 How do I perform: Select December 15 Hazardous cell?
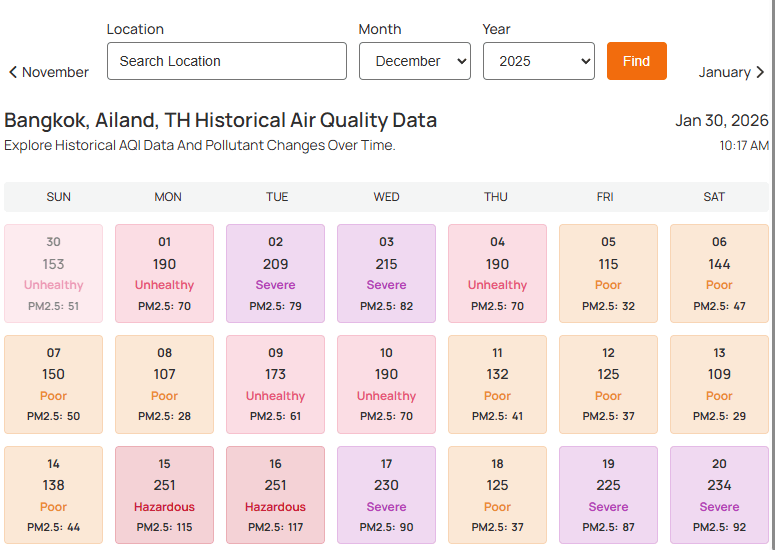coord(164,495)
